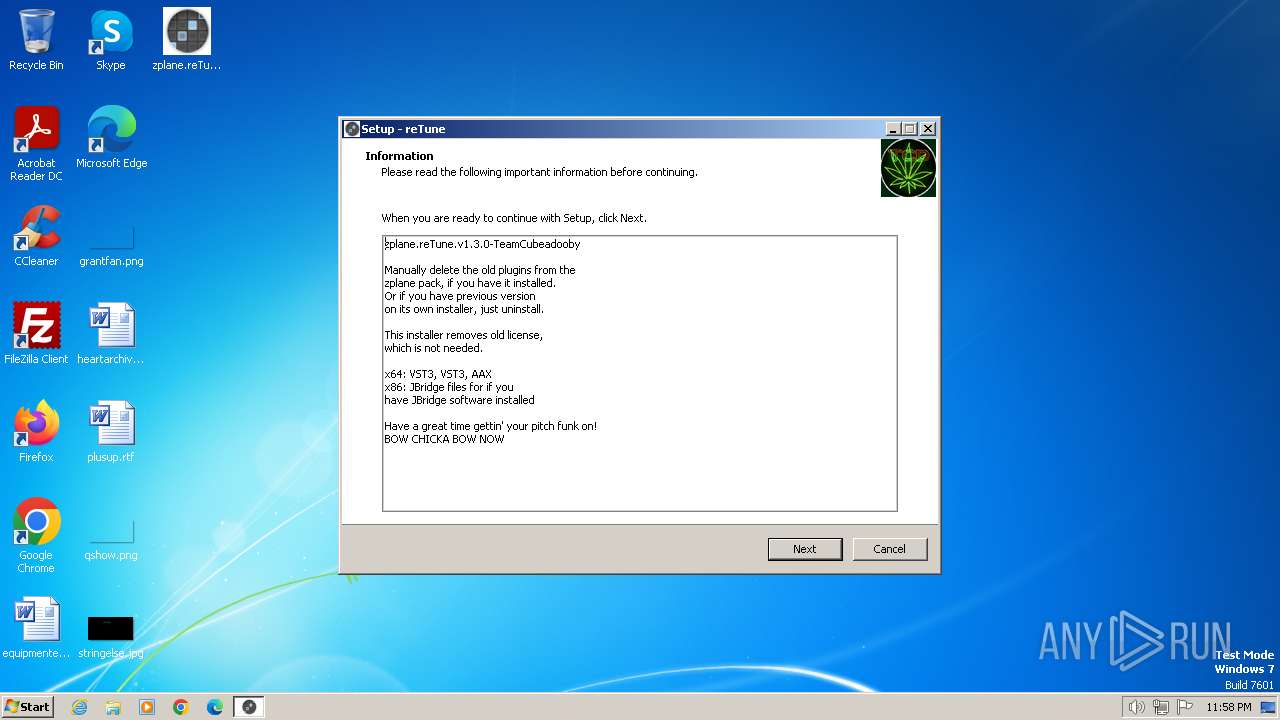Click the setup title bar icon
1280x720 pixels.
point(352,129)
